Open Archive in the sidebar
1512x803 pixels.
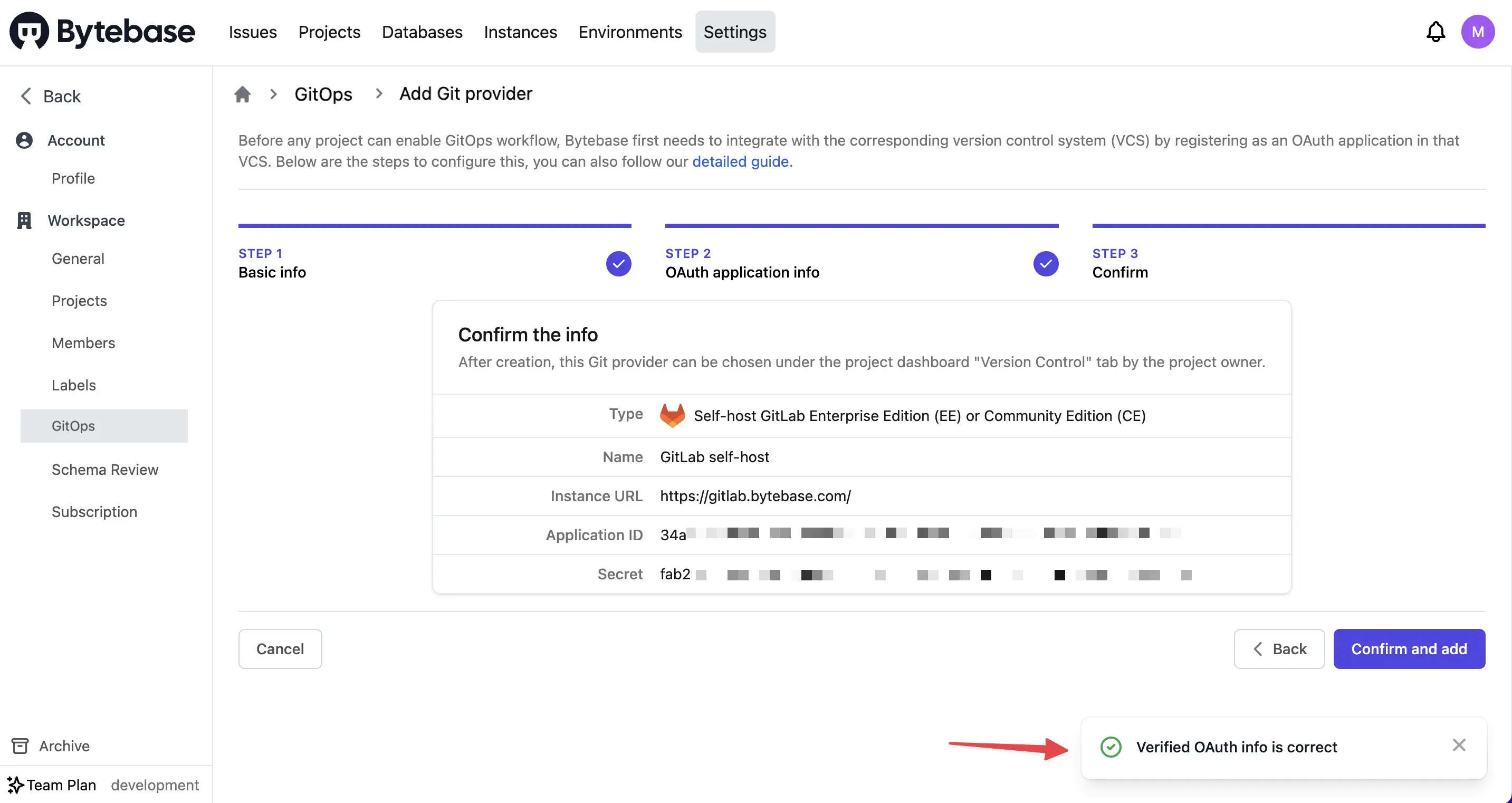64,746
